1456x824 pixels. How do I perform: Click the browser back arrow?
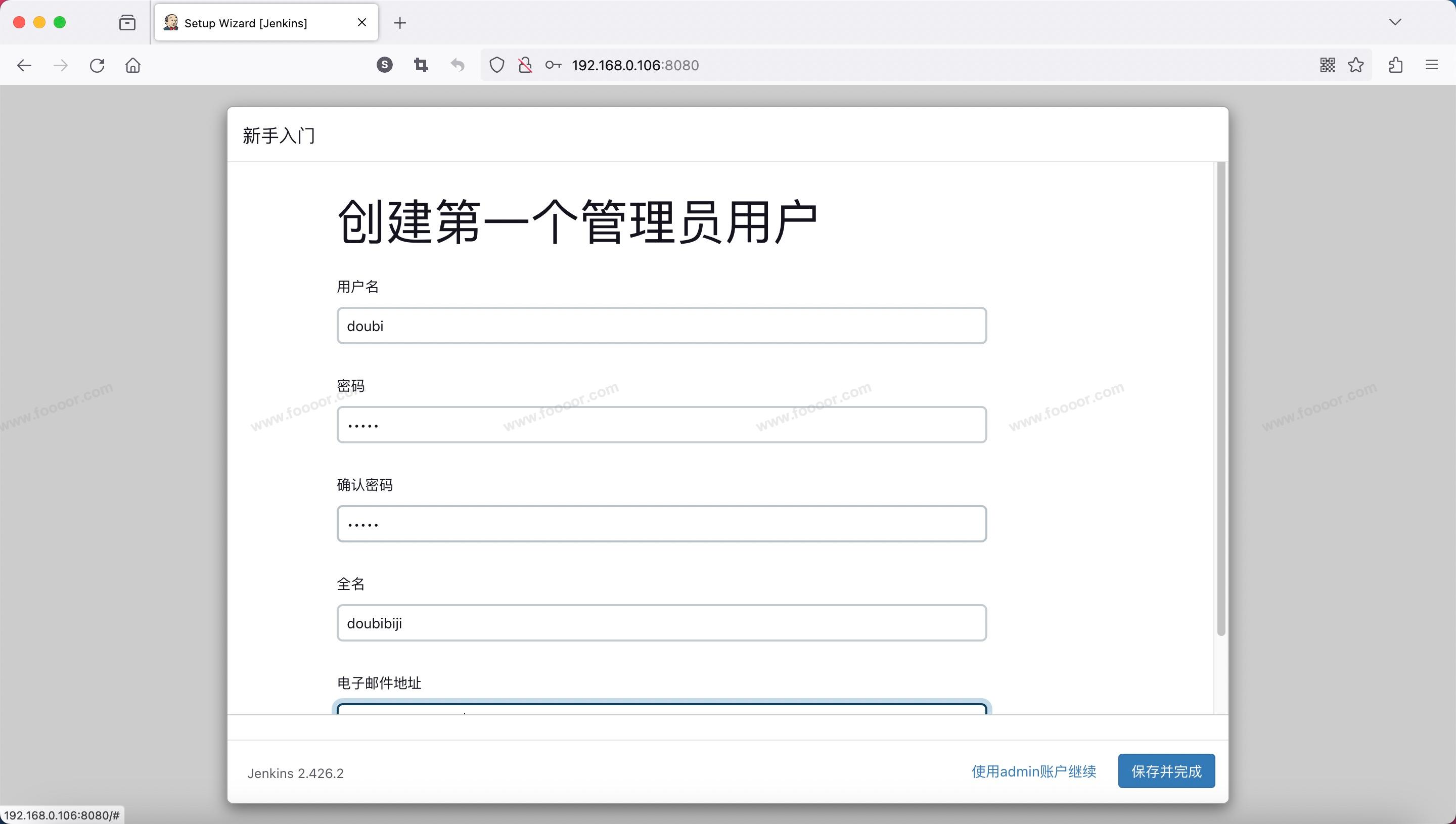pyautogui.click(x=24, y=65)
